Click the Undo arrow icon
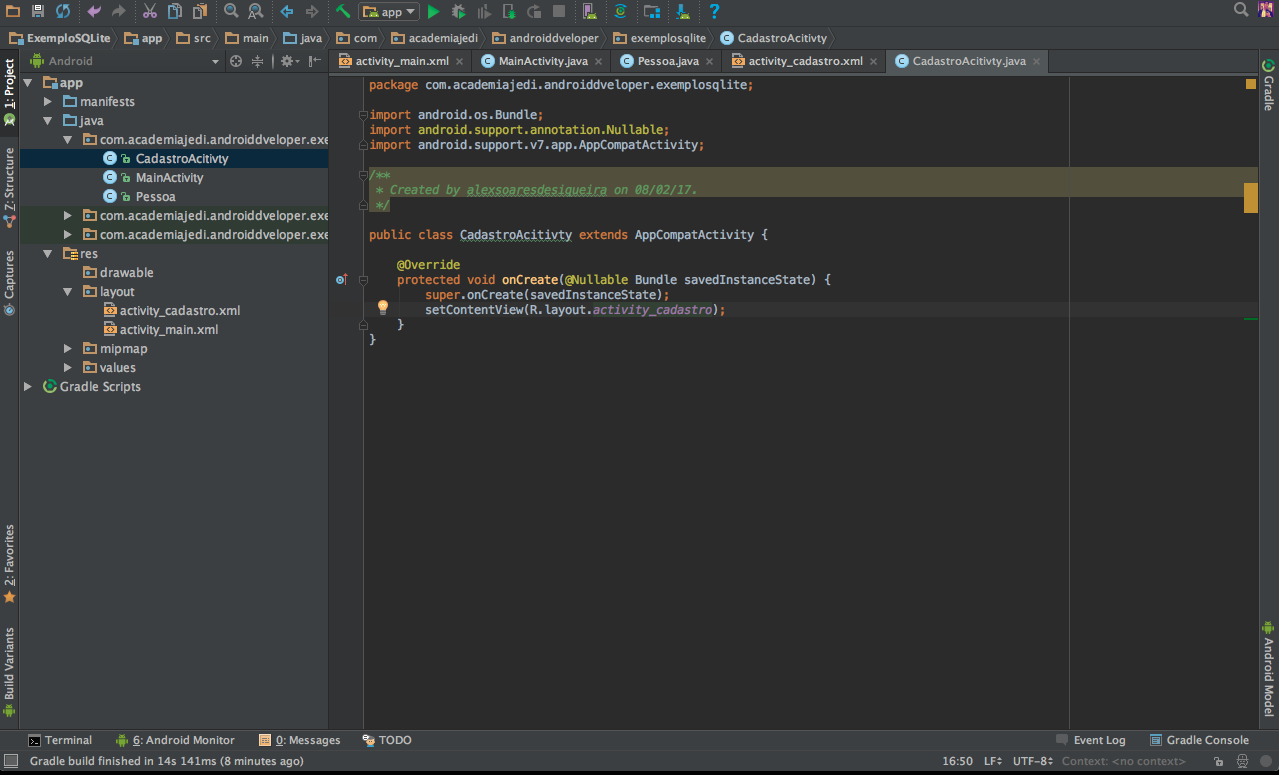The image size is (1279, 775). pyautogui.click(x=94, y=12)
